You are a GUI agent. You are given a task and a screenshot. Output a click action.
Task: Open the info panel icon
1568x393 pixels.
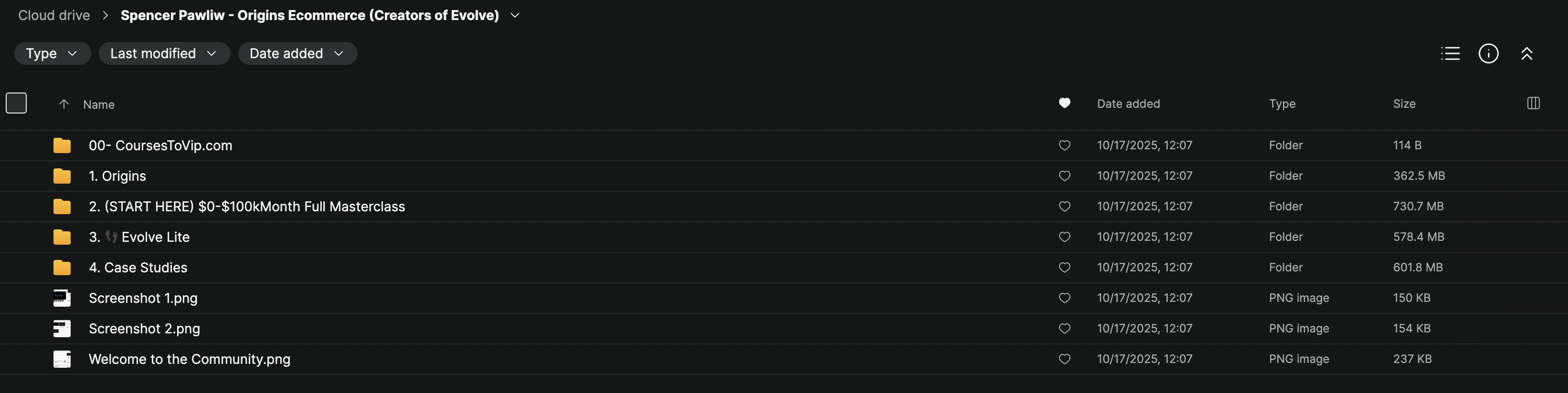[x=1488, y=53]
